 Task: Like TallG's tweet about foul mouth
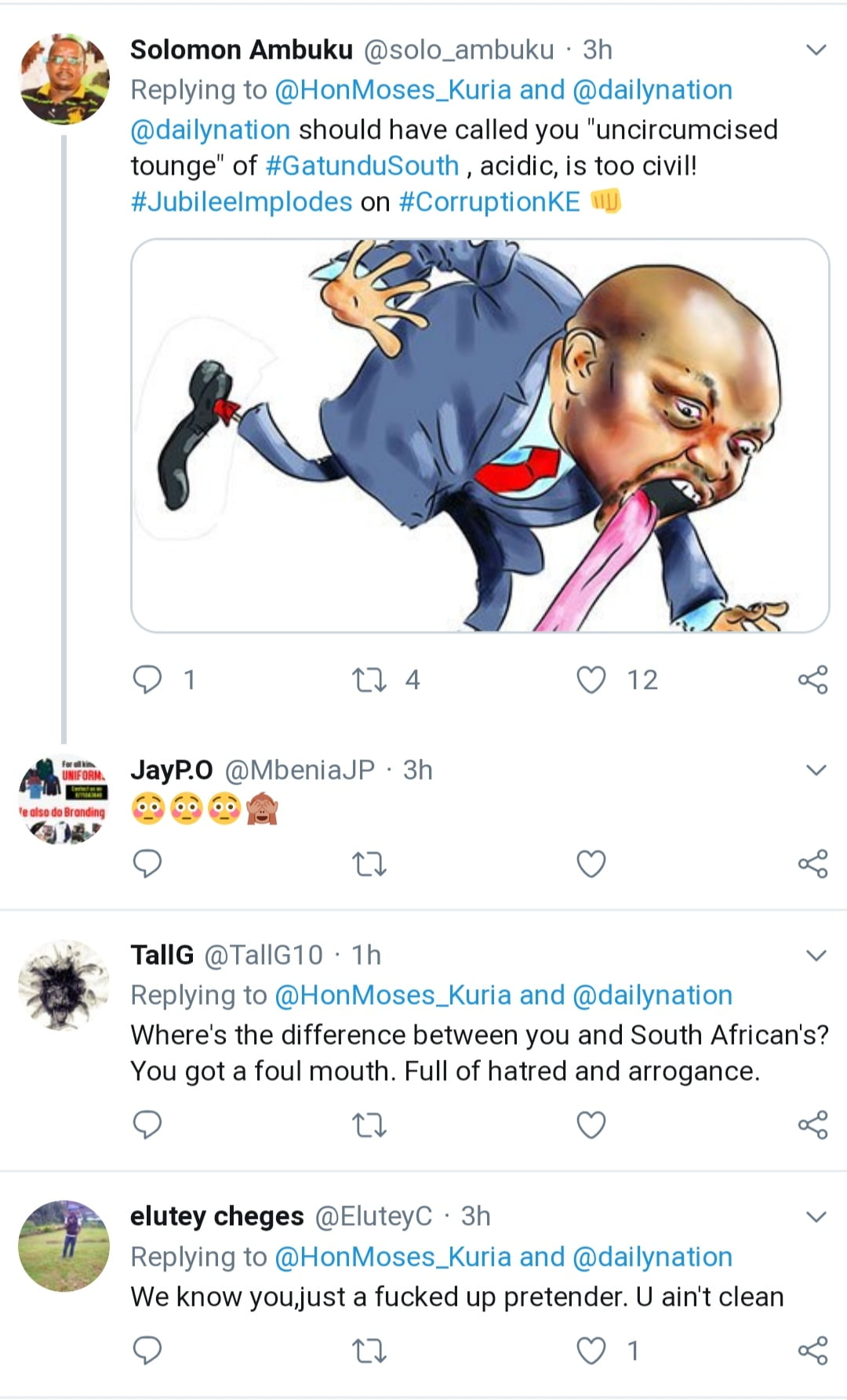[x=591, y=1126]
